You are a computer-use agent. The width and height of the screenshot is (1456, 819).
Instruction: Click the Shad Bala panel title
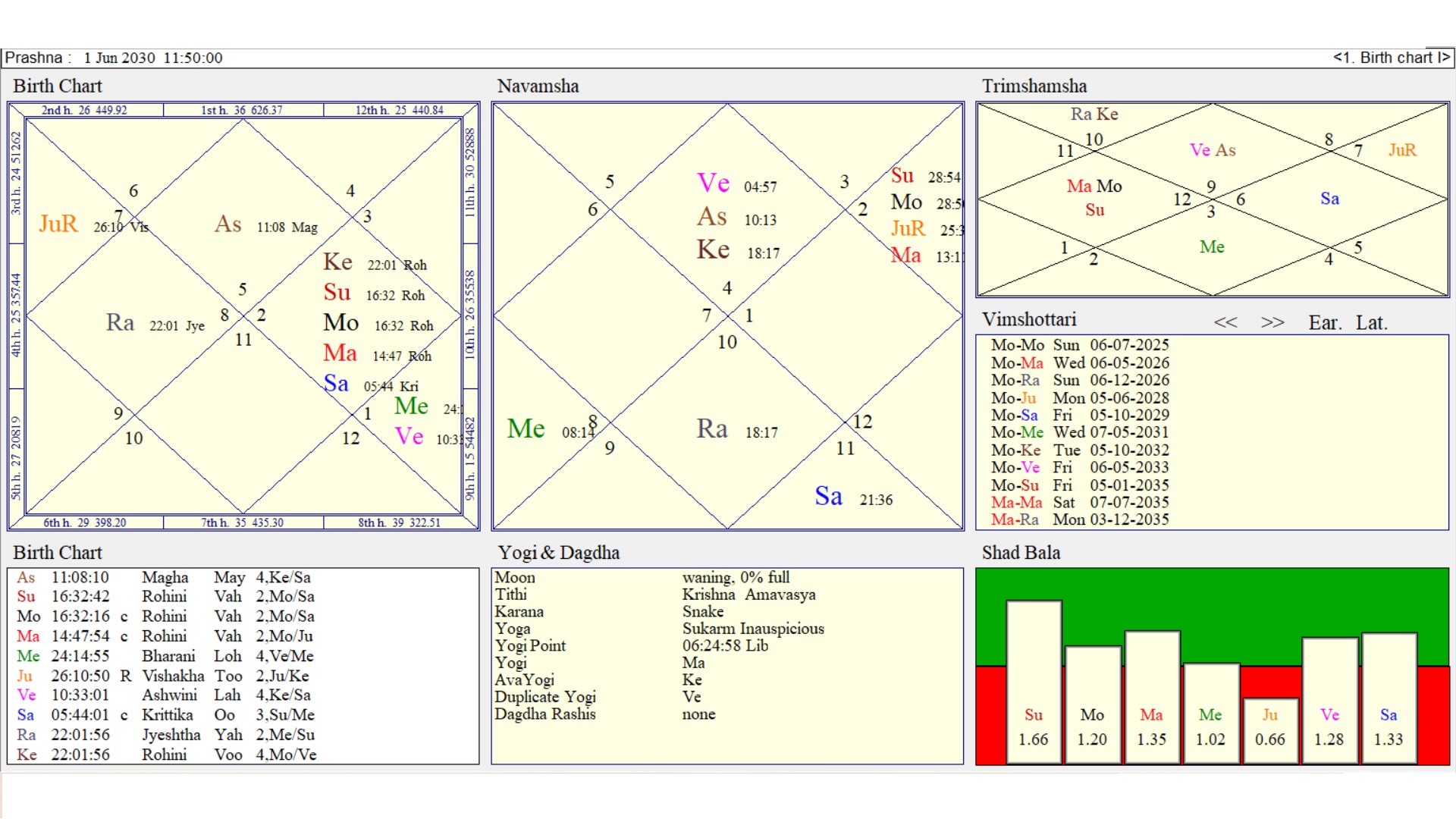coord(1021,553)
